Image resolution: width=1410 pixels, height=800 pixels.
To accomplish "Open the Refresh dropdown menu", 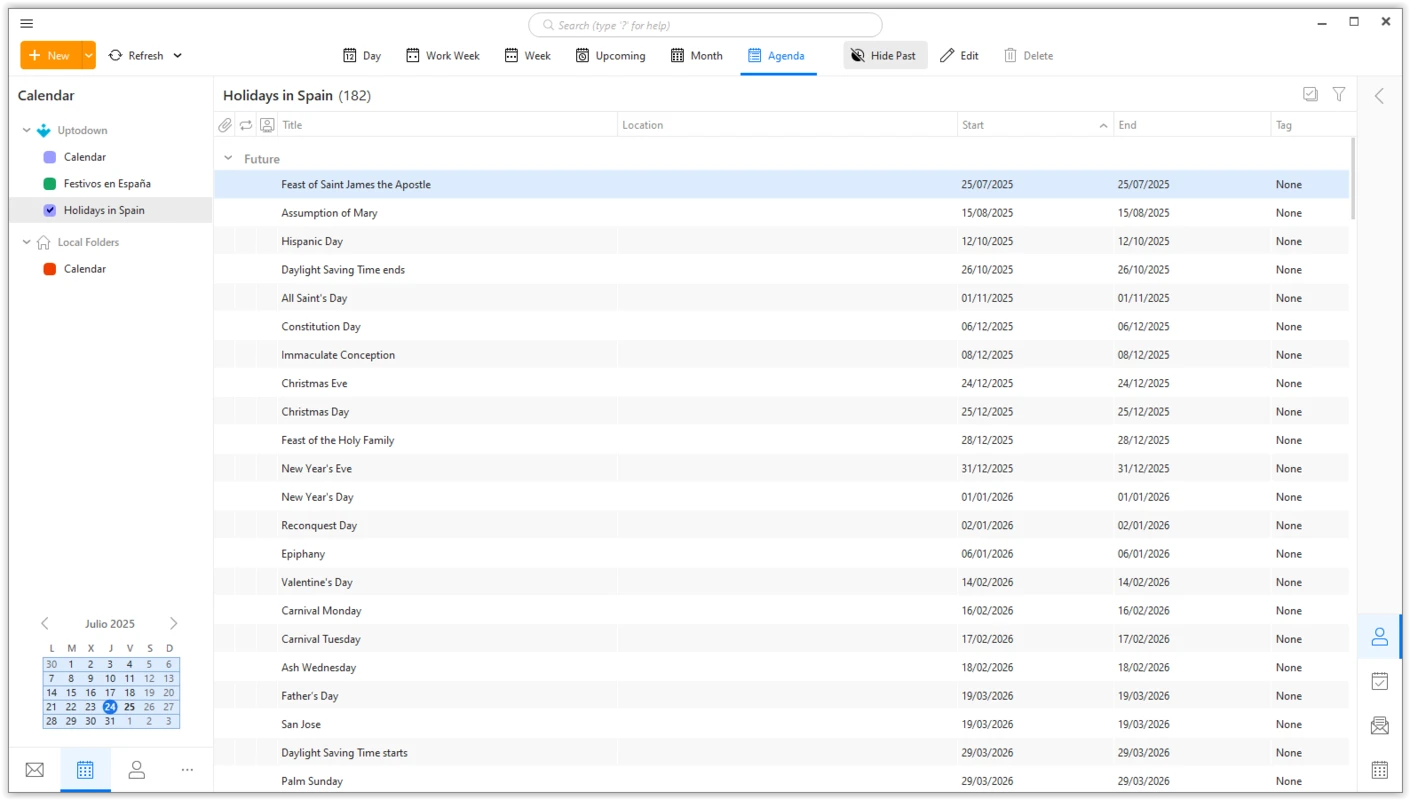I will 179,55.
